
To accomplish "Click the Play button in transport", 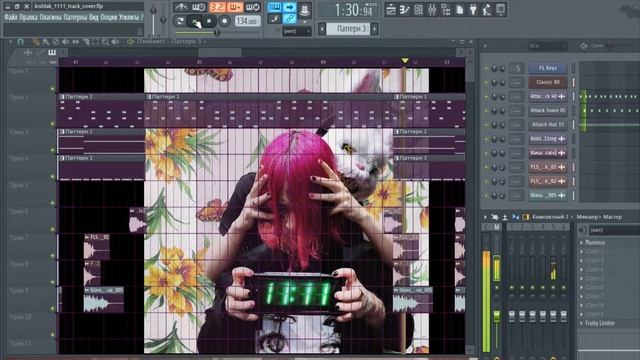I will 196,21.
